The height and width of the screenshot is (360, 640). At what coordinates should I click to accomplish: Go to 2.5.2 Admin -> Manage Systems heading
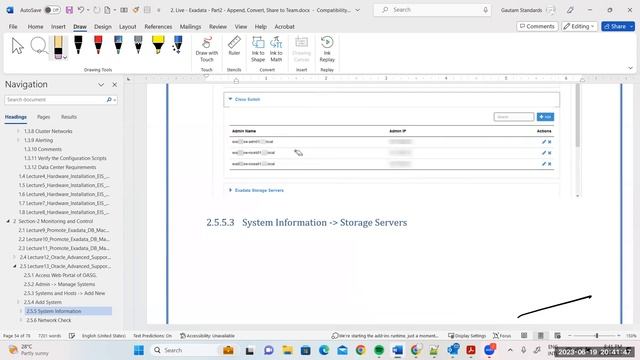coord(59,284)
